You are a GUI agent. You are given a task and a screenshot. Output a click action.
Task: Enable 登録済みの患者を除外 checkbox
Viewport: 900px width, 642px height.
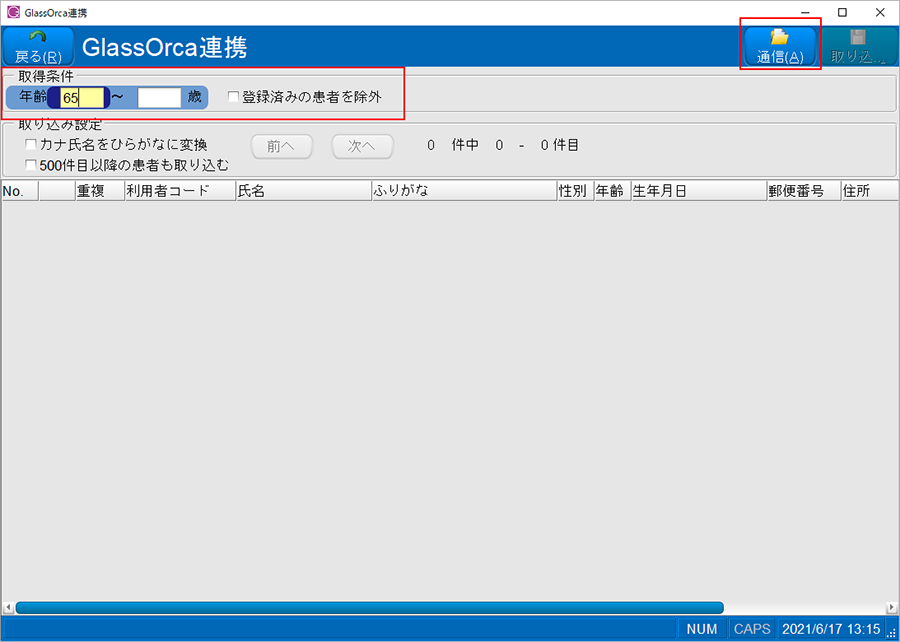[234, 97]
